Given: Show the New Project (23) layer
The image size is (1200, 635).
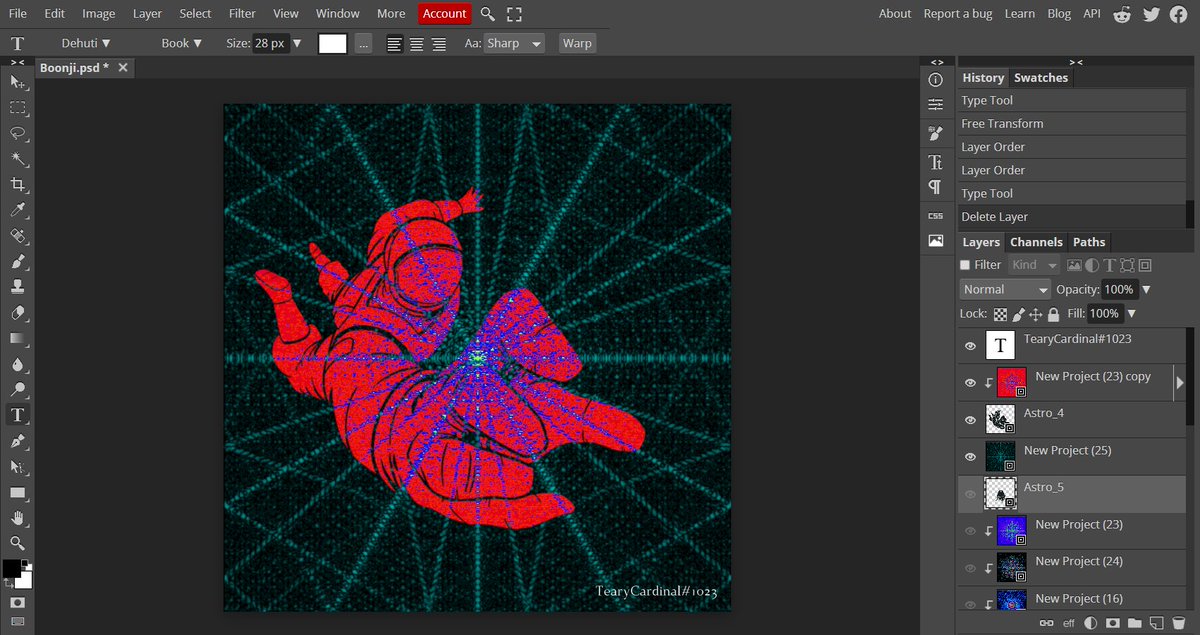Looking at the screenshot, I should tap(970, 531).
